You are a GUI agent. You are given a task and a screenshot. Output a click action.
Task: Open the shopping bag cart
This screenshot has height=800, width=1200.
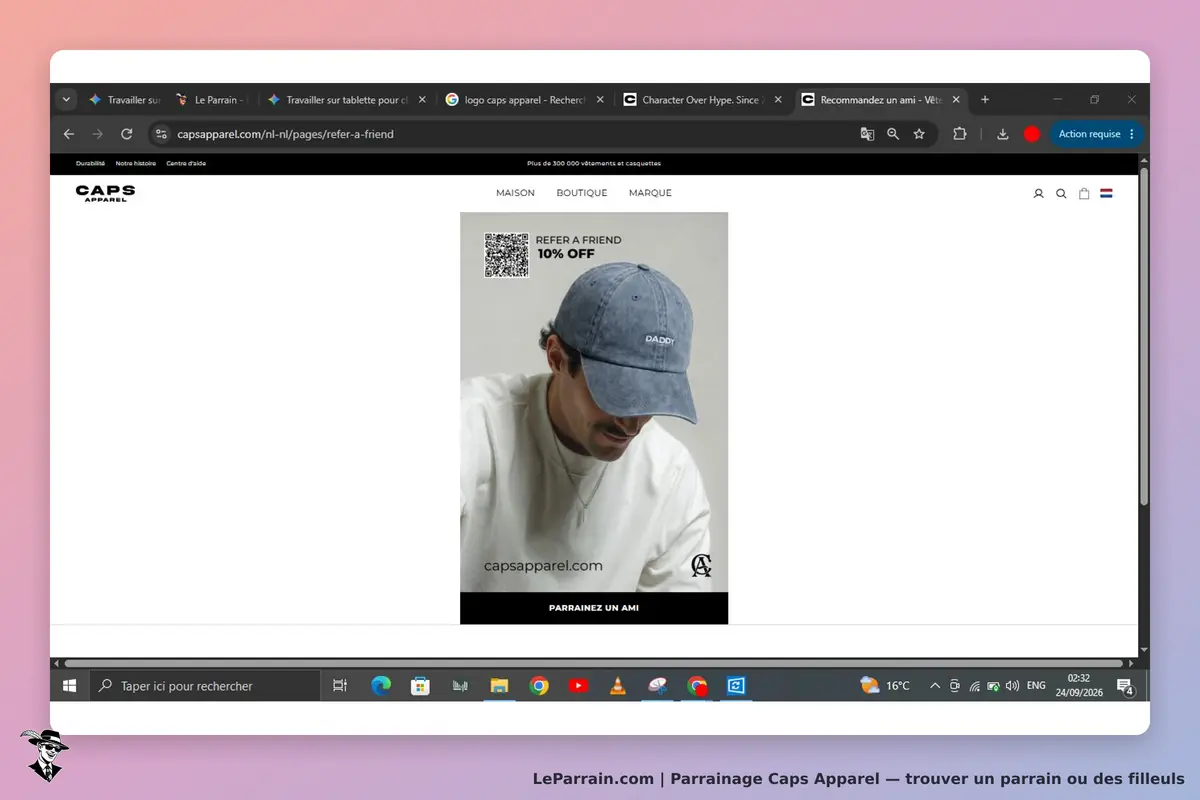(x=1084, y=194)
